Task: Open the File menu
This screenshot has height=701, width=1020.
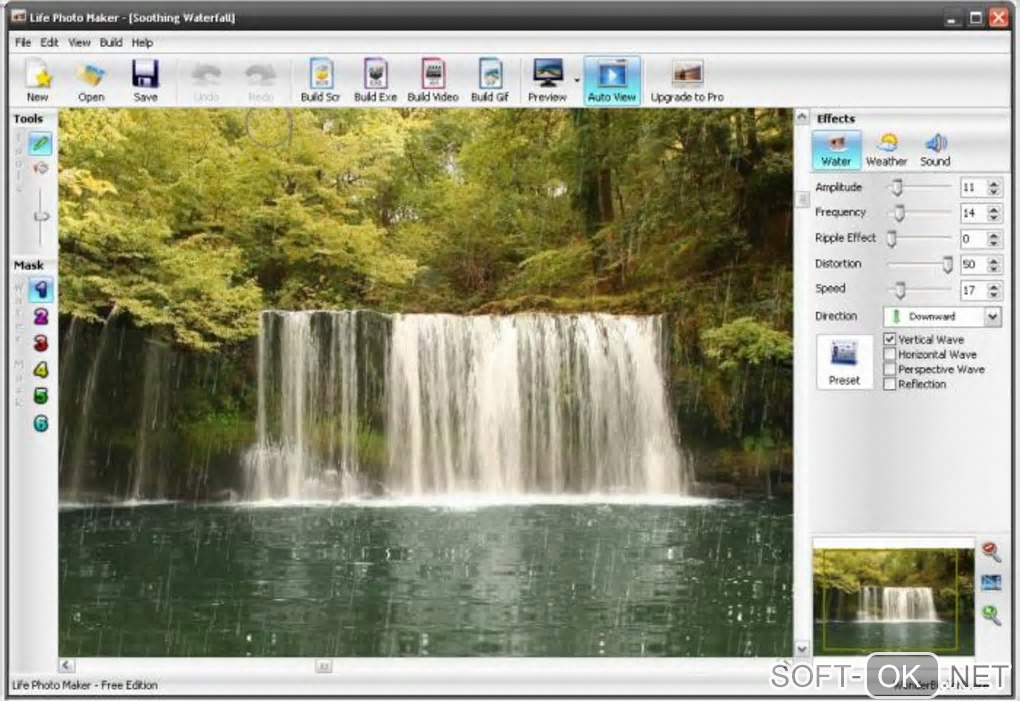Action: point(23,43)
